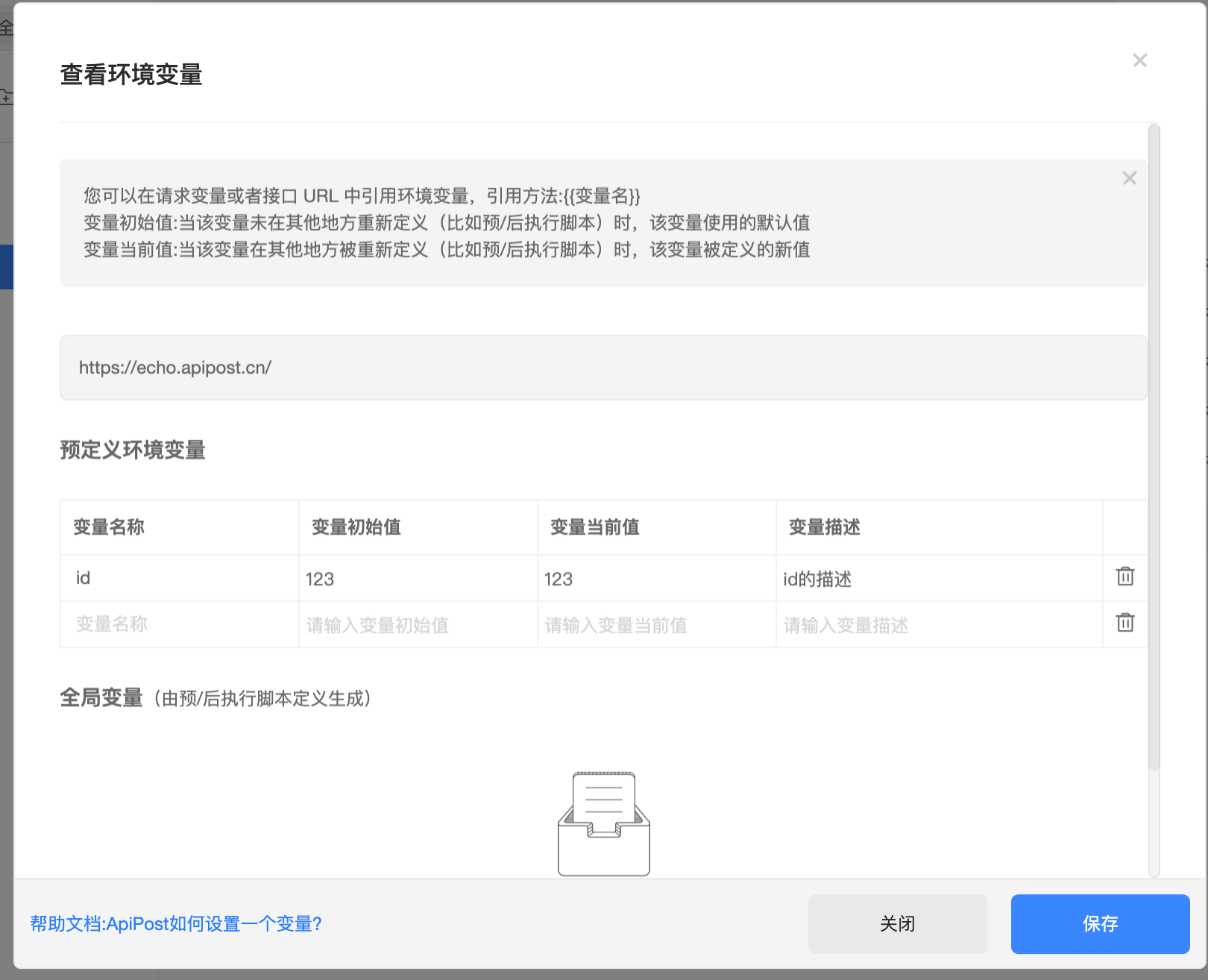Click the 全局变量 section heading

[101, 698]
